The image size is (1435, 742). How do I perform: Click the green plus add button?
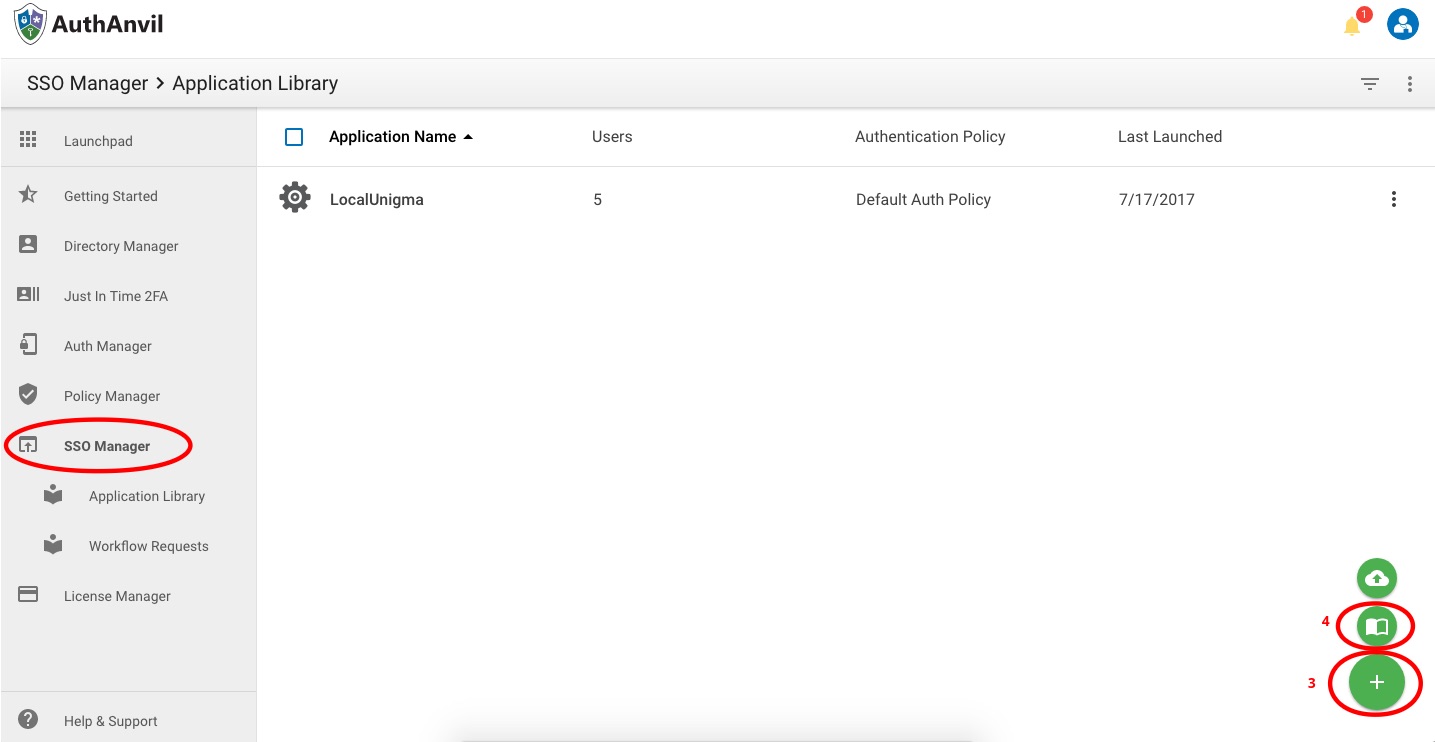click(x=1377, y=682)
